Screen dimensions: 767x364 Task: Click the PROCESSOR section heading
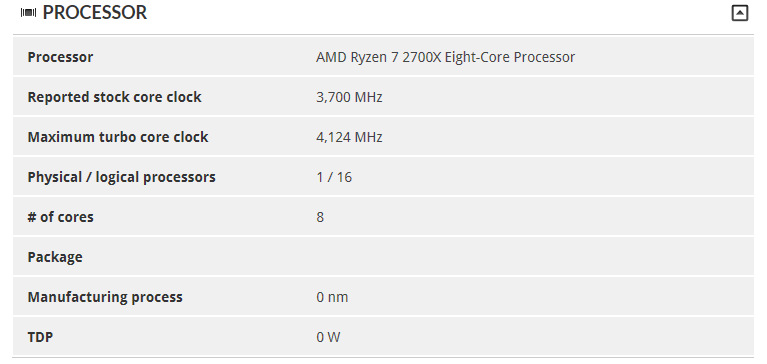(95, 13)
